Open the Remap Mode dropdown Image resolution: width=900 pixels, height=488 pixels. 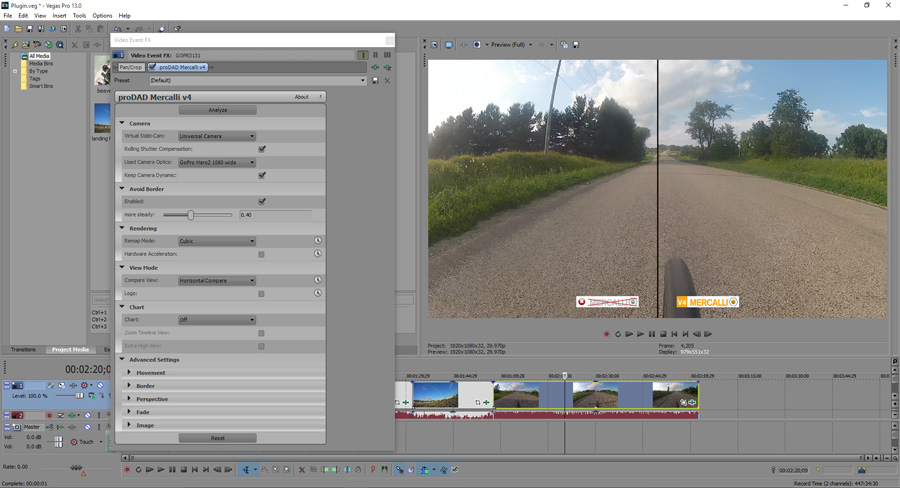point(217,241)
